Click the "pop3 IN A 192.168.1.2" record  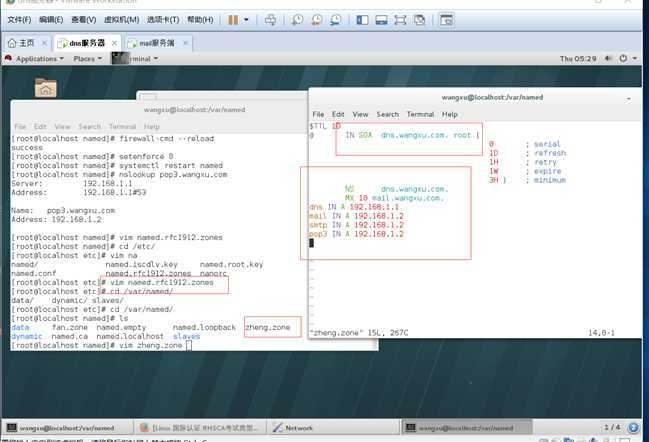356,234
